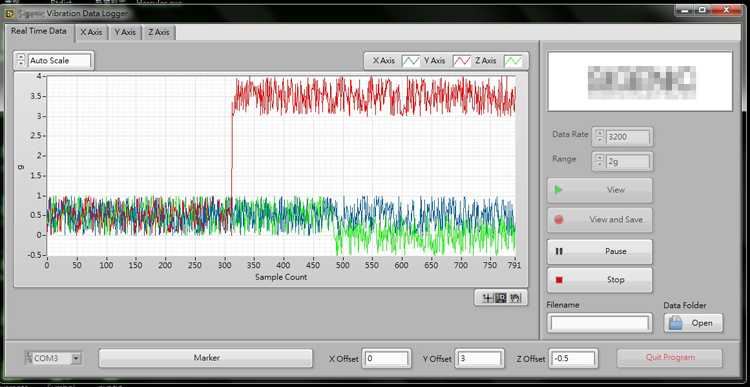Click the Auto Scale selector field
This screenshot has width=750, height=387.
click(59, 61)
